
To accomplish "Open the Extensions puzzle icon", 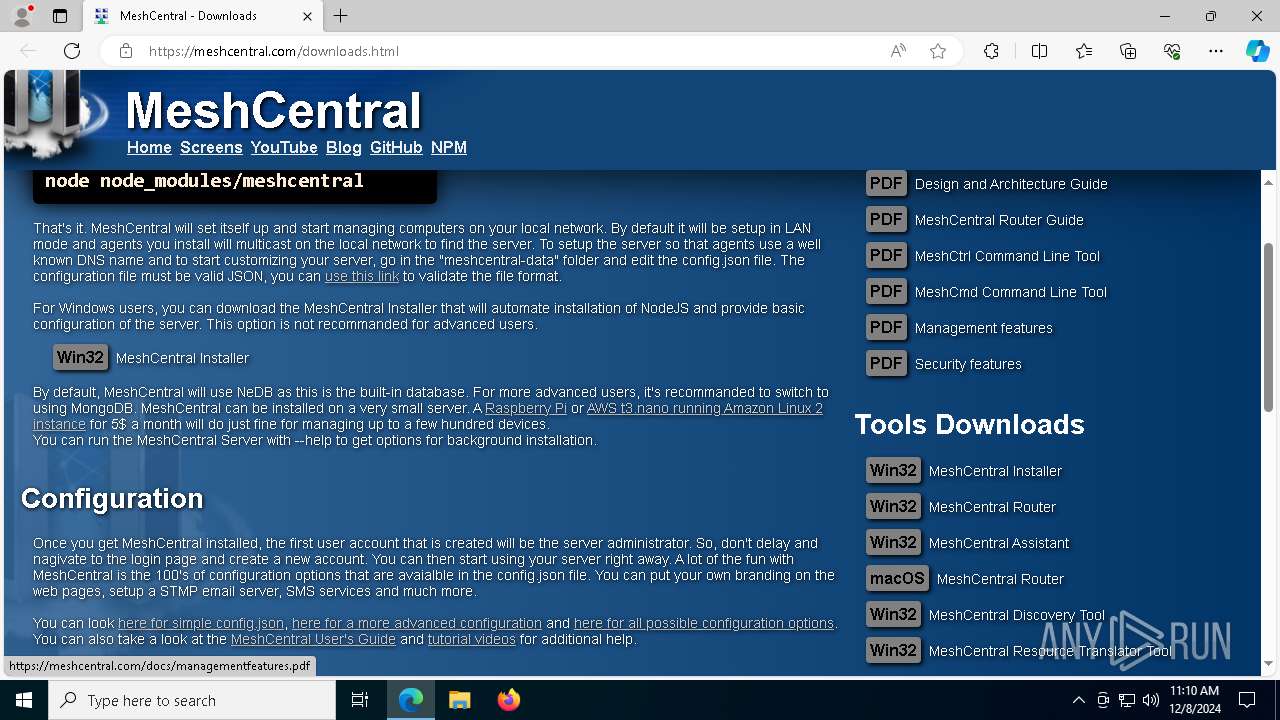I will [991, 51].
